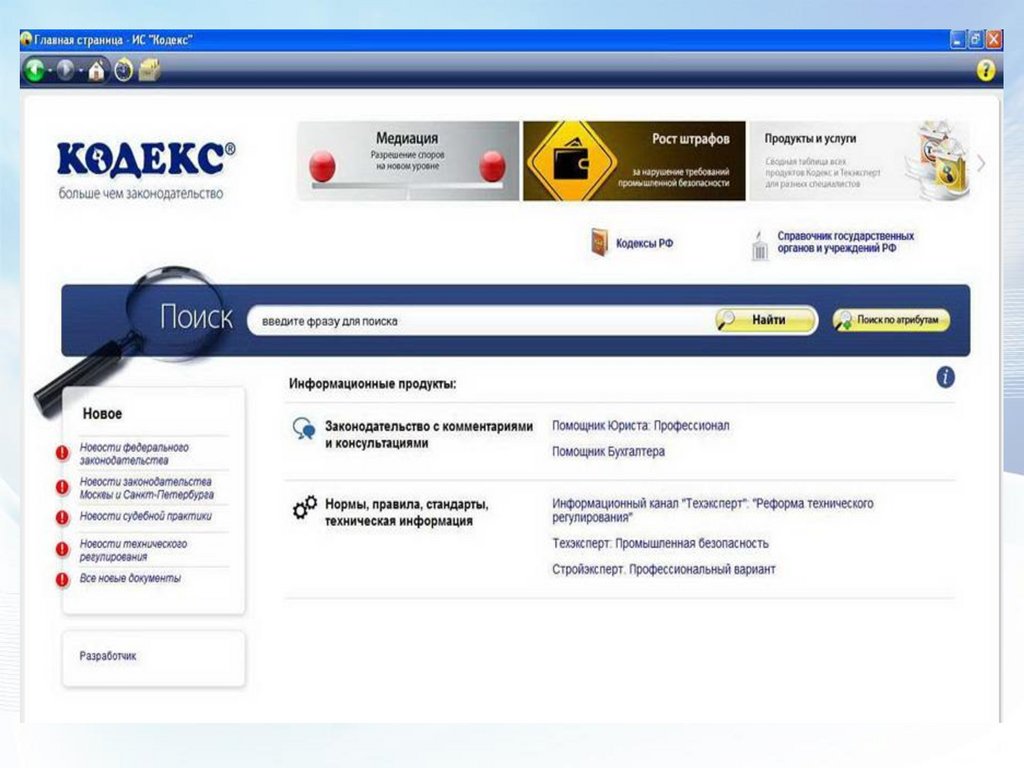
Task: Open Новости федерального законодательства
Action: click(x=134, y=454)
